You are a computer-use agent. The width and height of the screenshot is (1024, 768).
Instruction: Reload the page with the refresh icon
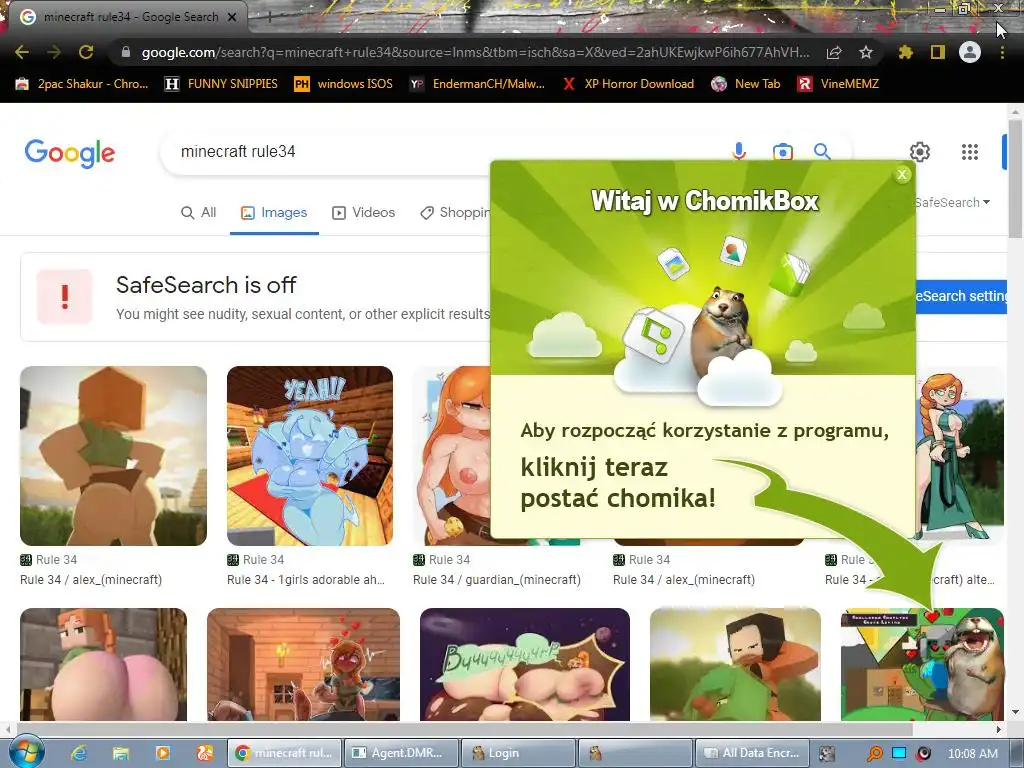[x=86, y=52]
